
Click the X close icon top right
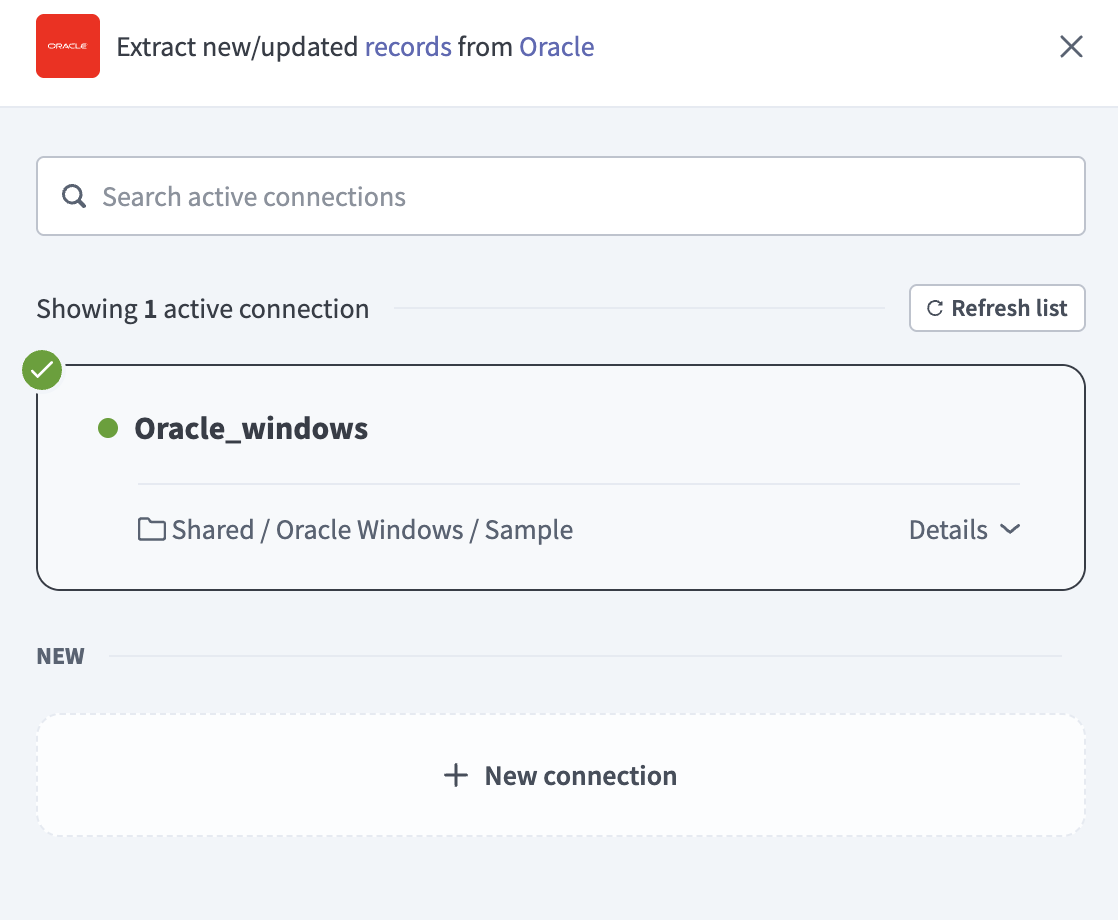click(x=1071, y=46)
